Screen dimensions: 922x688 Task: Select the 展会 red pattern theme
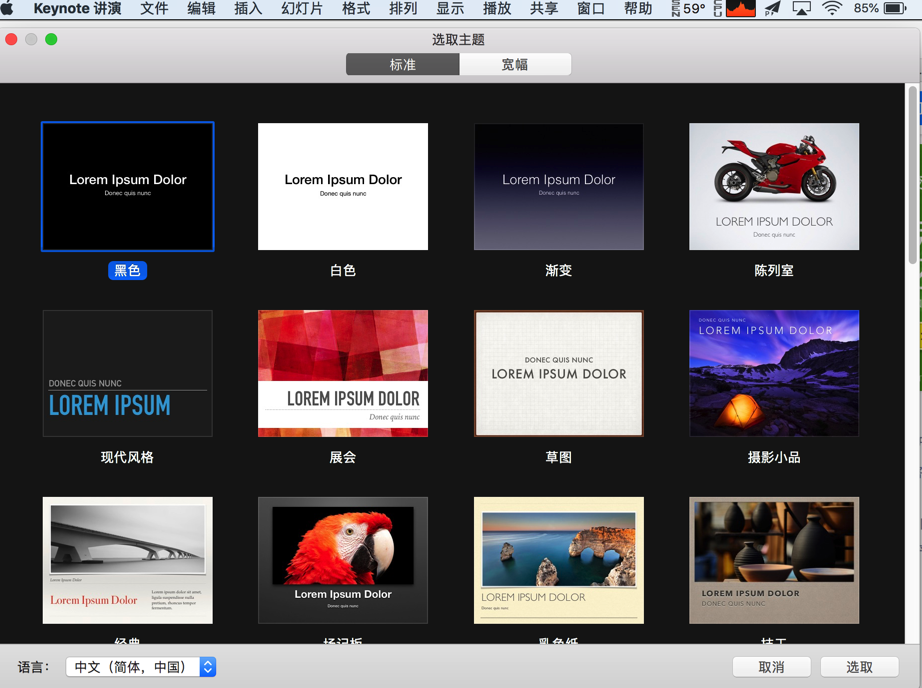[x=343, y=373]
